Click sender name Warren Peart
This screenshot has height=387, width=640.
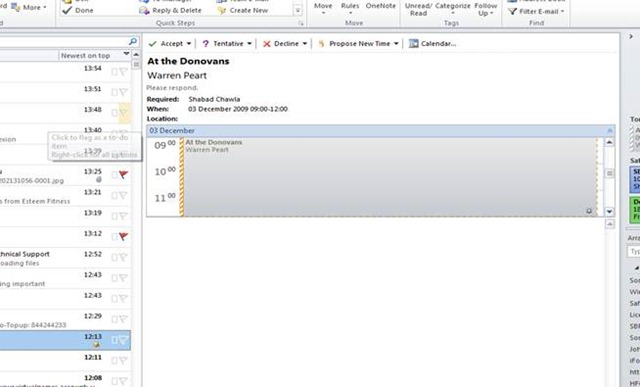point(177,76)
